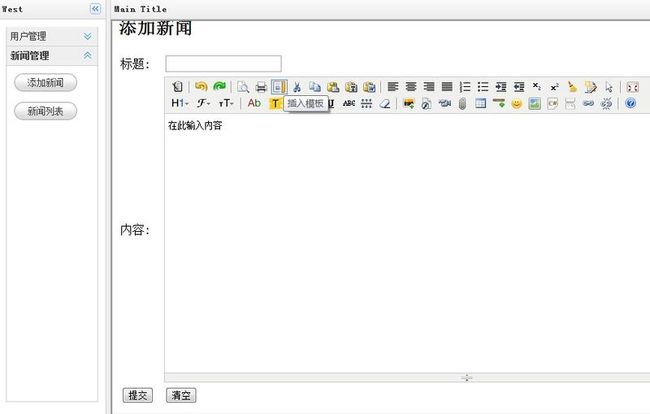Image resolution: width=650 pixels, height=414 pixels.
Task: Expand the 用户管理 accordion panel
Action: (52, 36)
